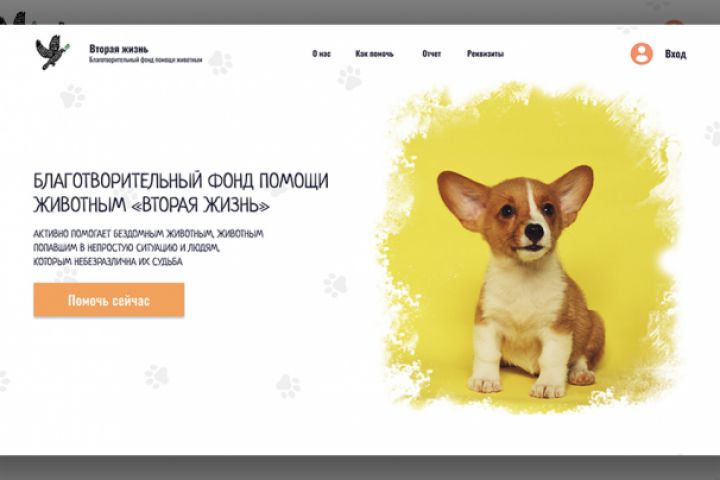Image resolution: width=720 pixels, height=480 pixels.
Task: Open the О нас menu item
Action: pos(321,54)
